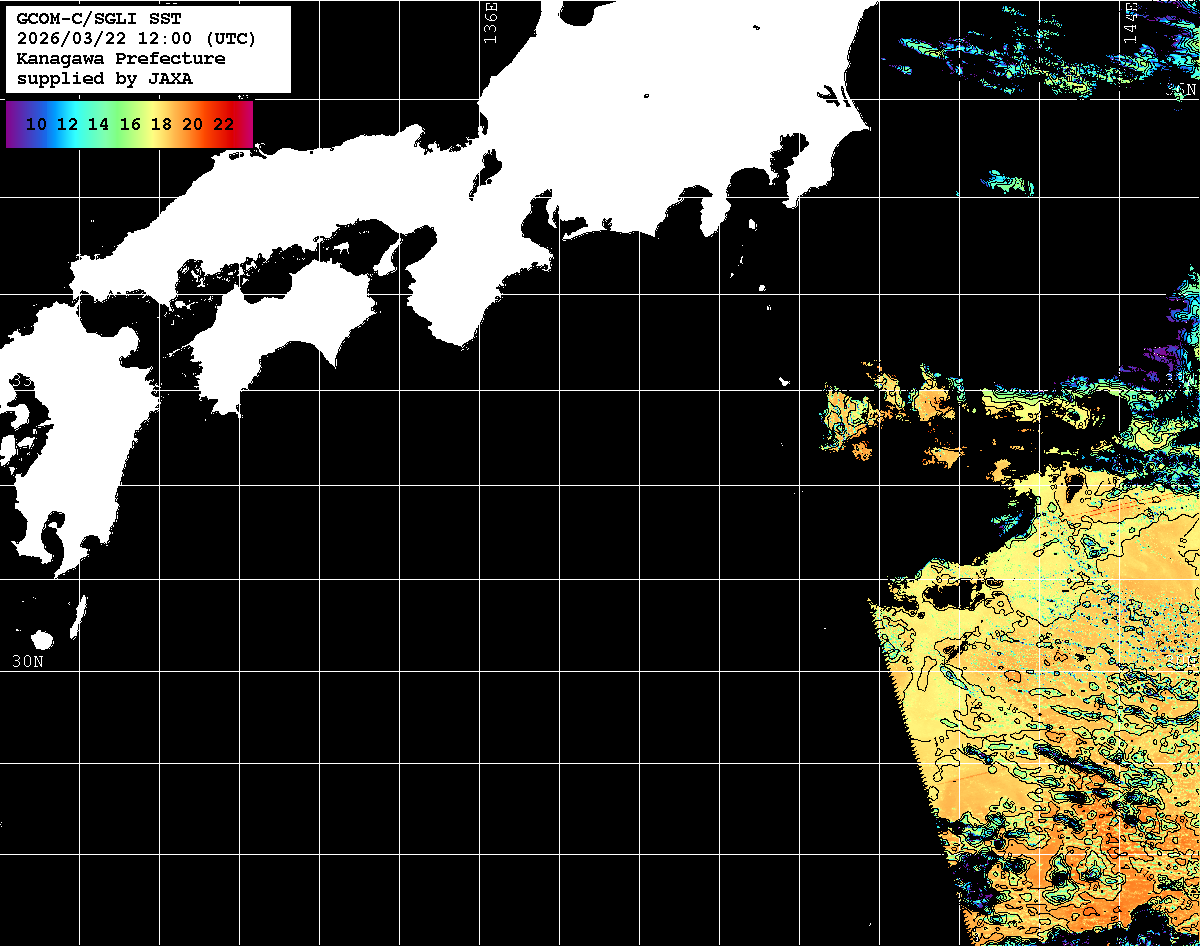
Task: Click round Yakushima island south of Kyushu
Action: [x=42, y=639]
